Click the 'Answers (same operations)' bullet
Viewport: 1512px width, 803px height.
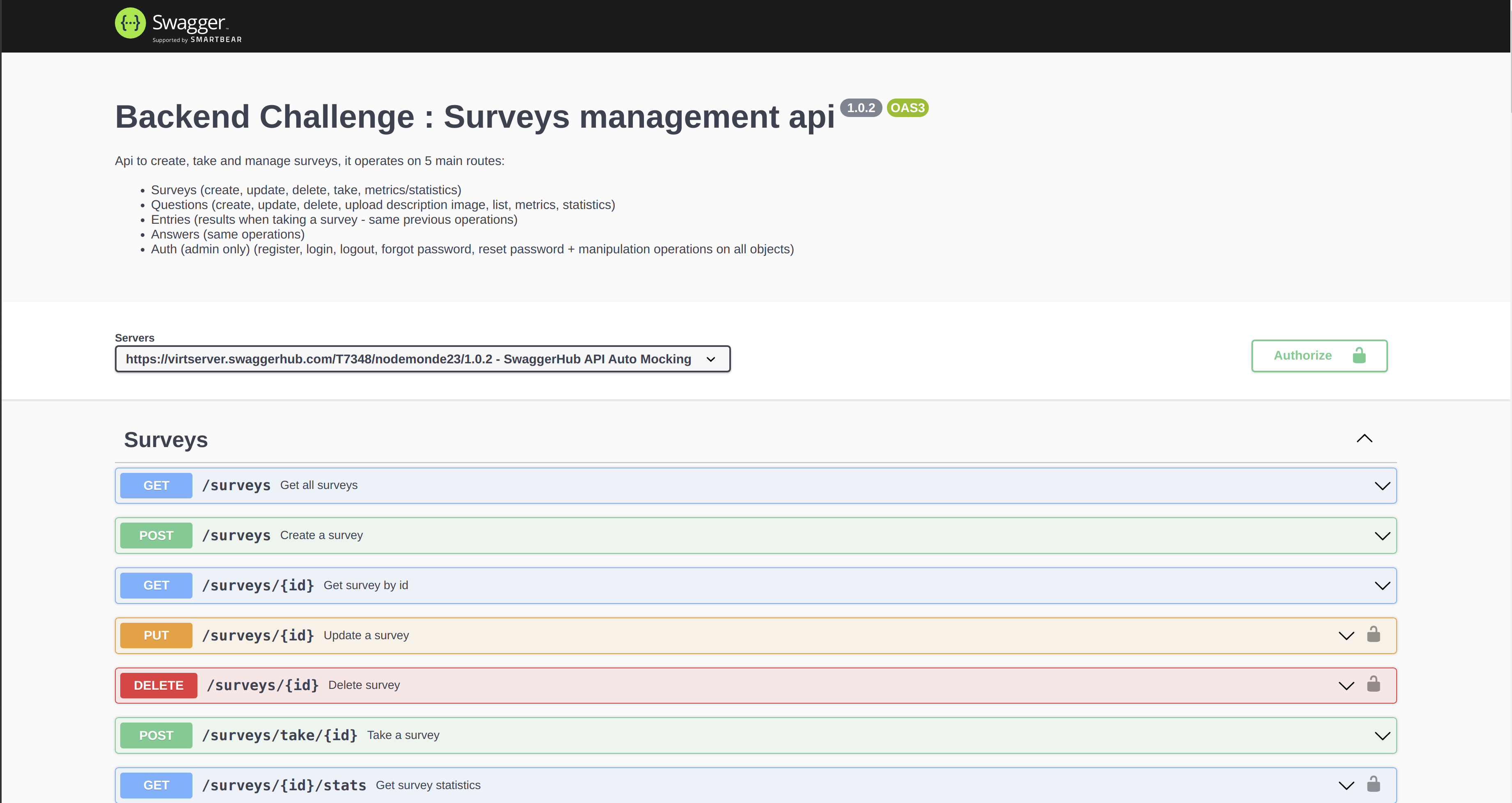(228, 234)
